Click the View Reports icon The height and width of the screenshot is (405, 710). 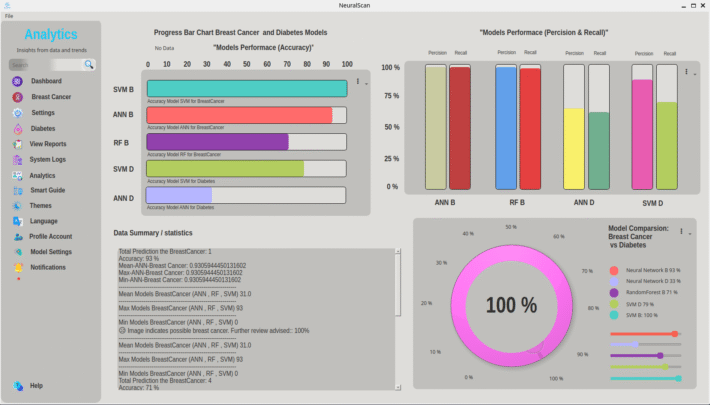click(x=18, y=144)
